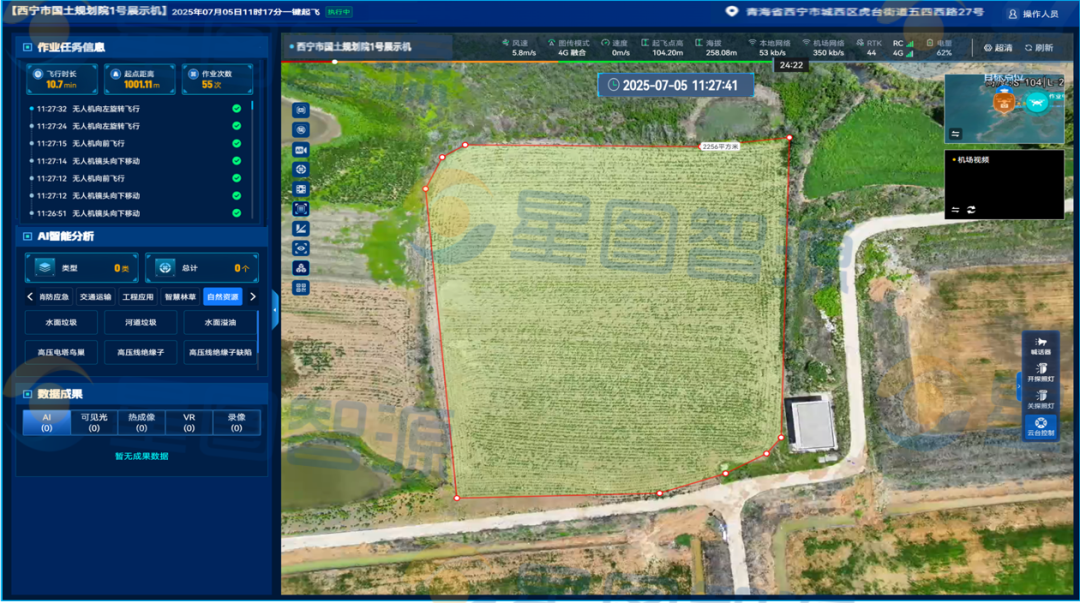Click the 暂无成果数据 message
1080x603 pixels.
141,456
